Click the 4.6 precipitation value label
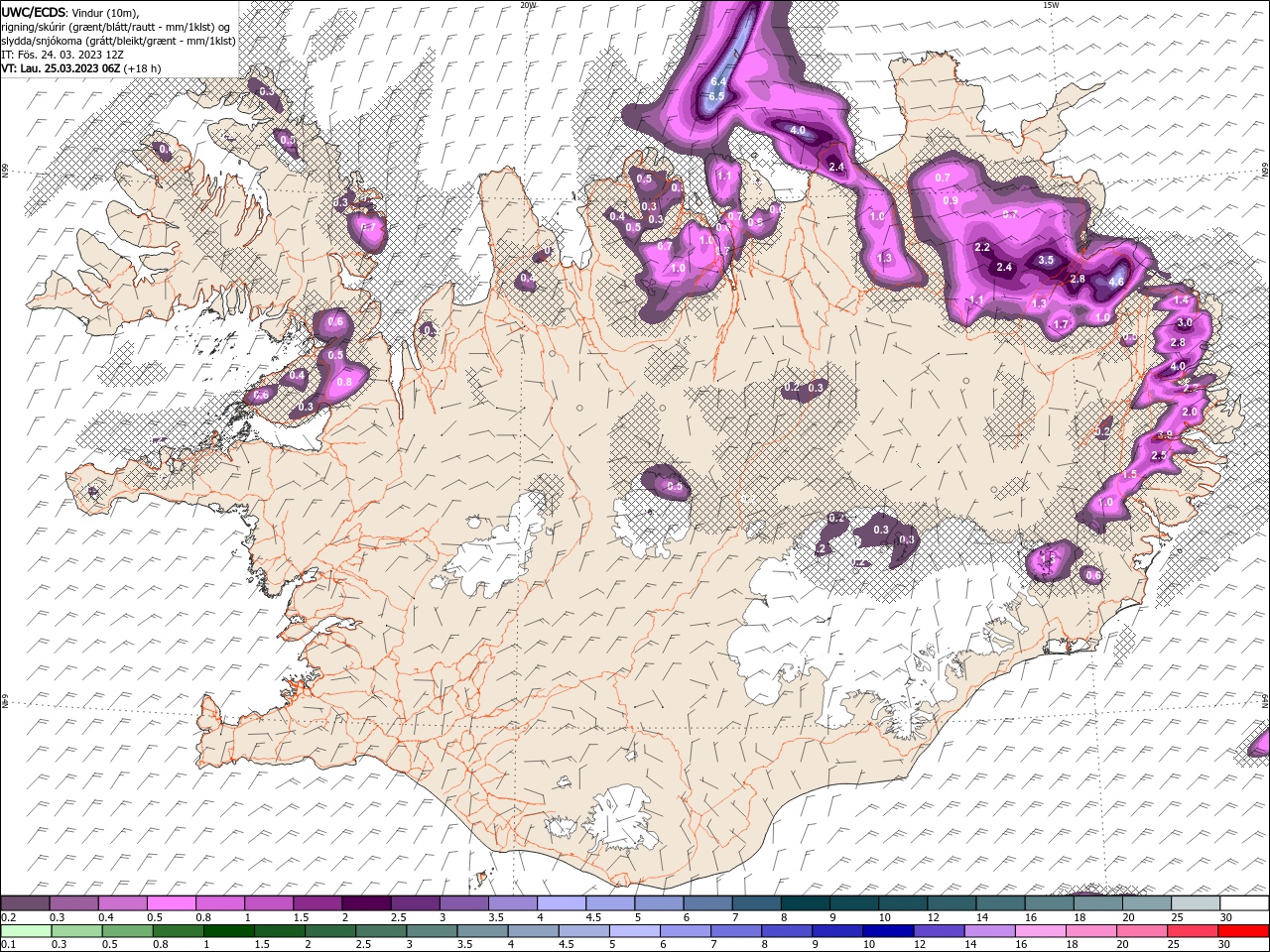Viewport: 1270px width, 952px height. 1116,282
